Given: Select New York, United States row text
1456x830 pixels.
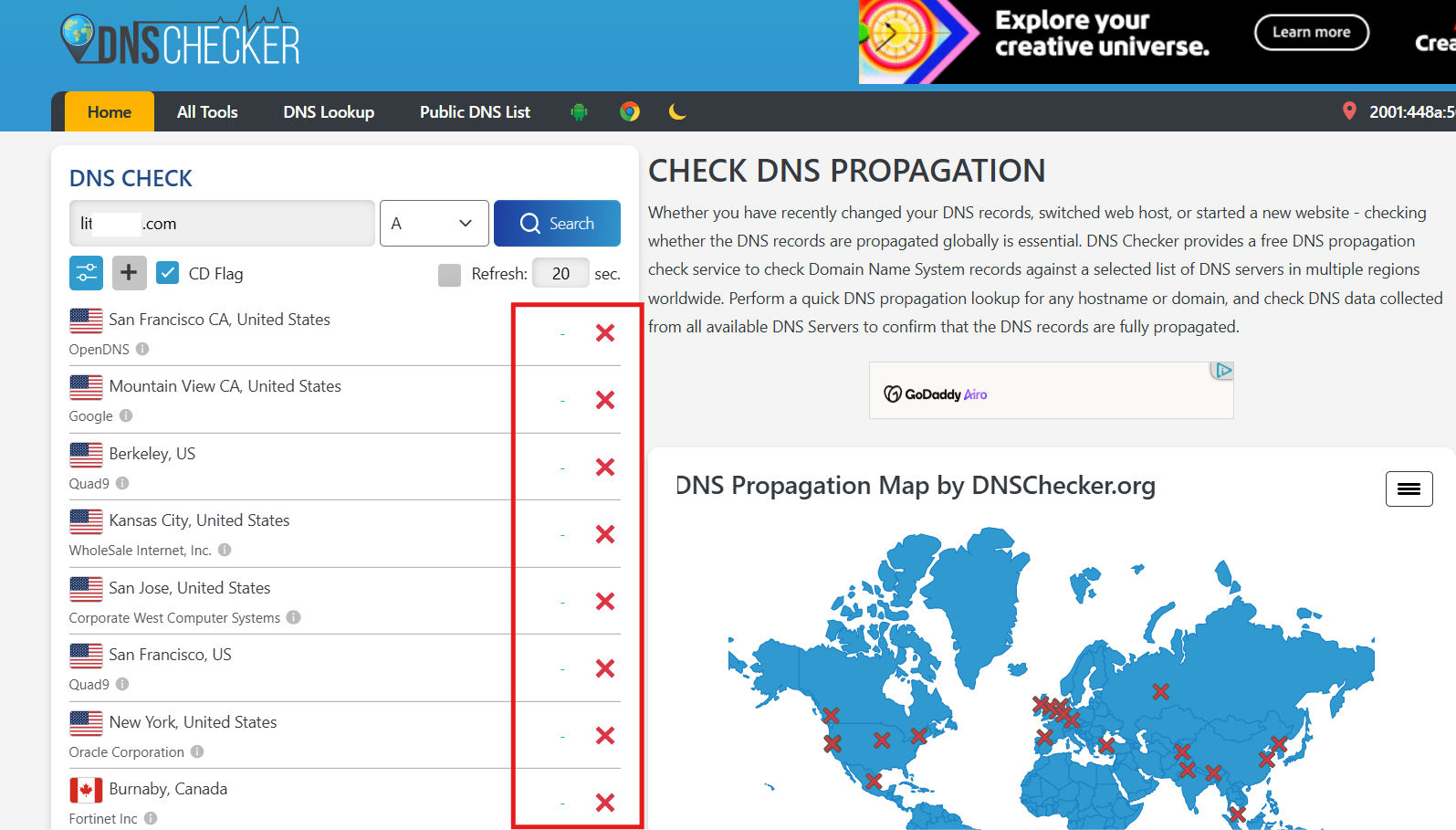Looking at the screenshot, I should tap(193, 722).
